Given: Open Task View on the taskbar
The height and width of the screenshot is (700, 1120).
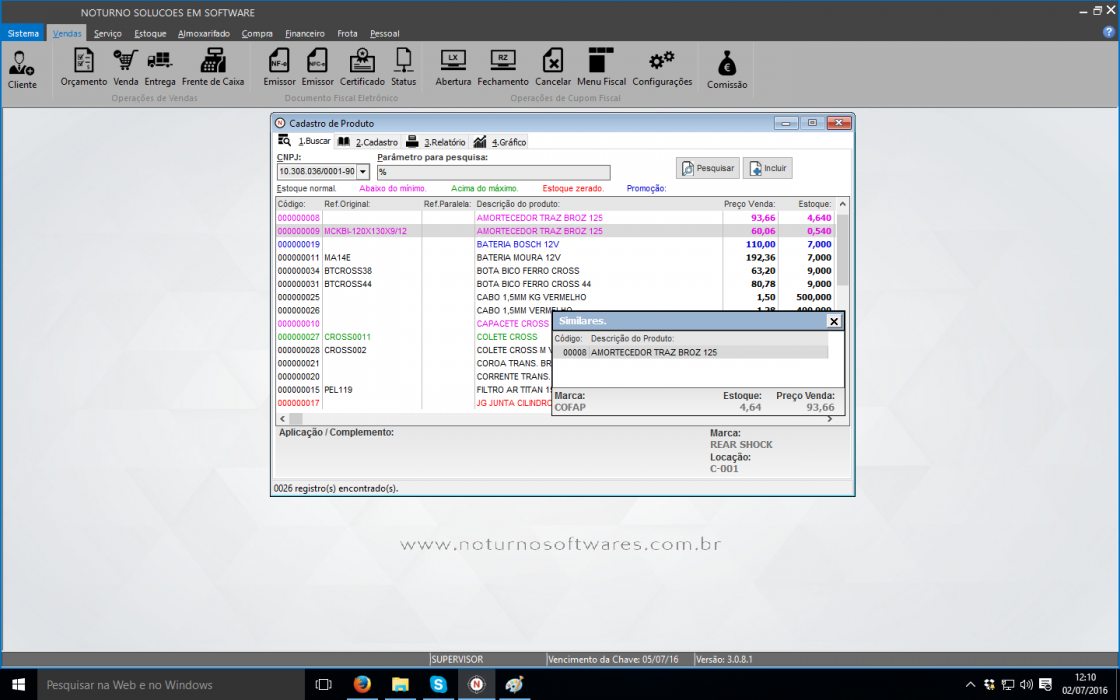Looking at the screenshot, I should (324, 684).
